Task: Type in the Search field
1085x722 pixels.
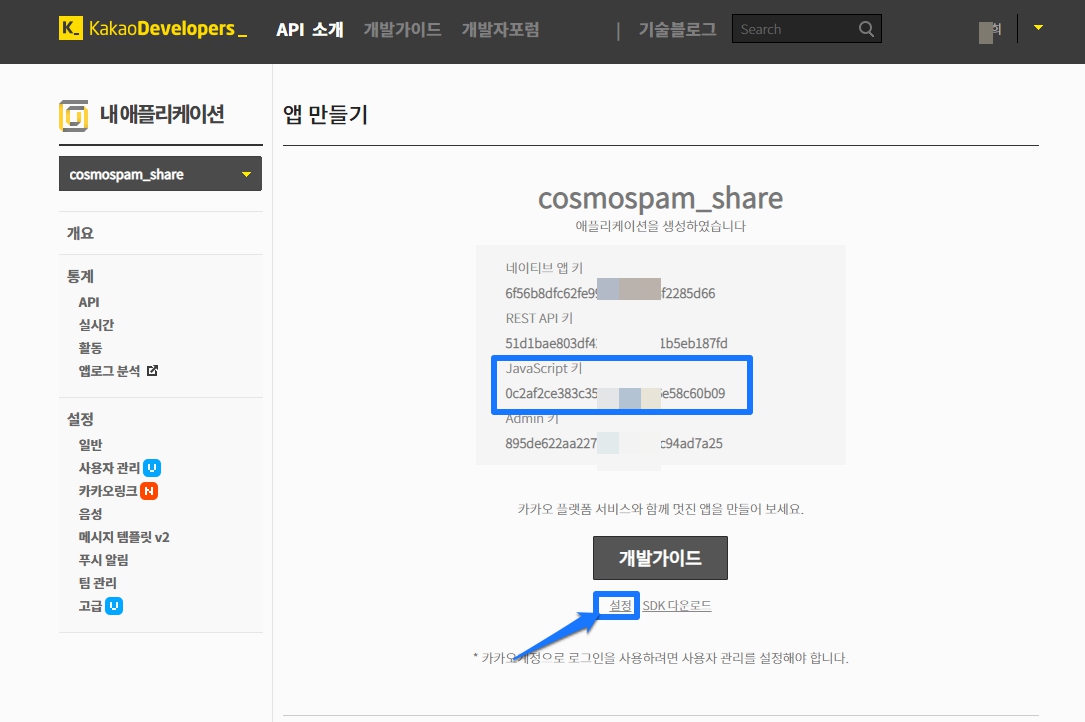Action: pos(795,29)
